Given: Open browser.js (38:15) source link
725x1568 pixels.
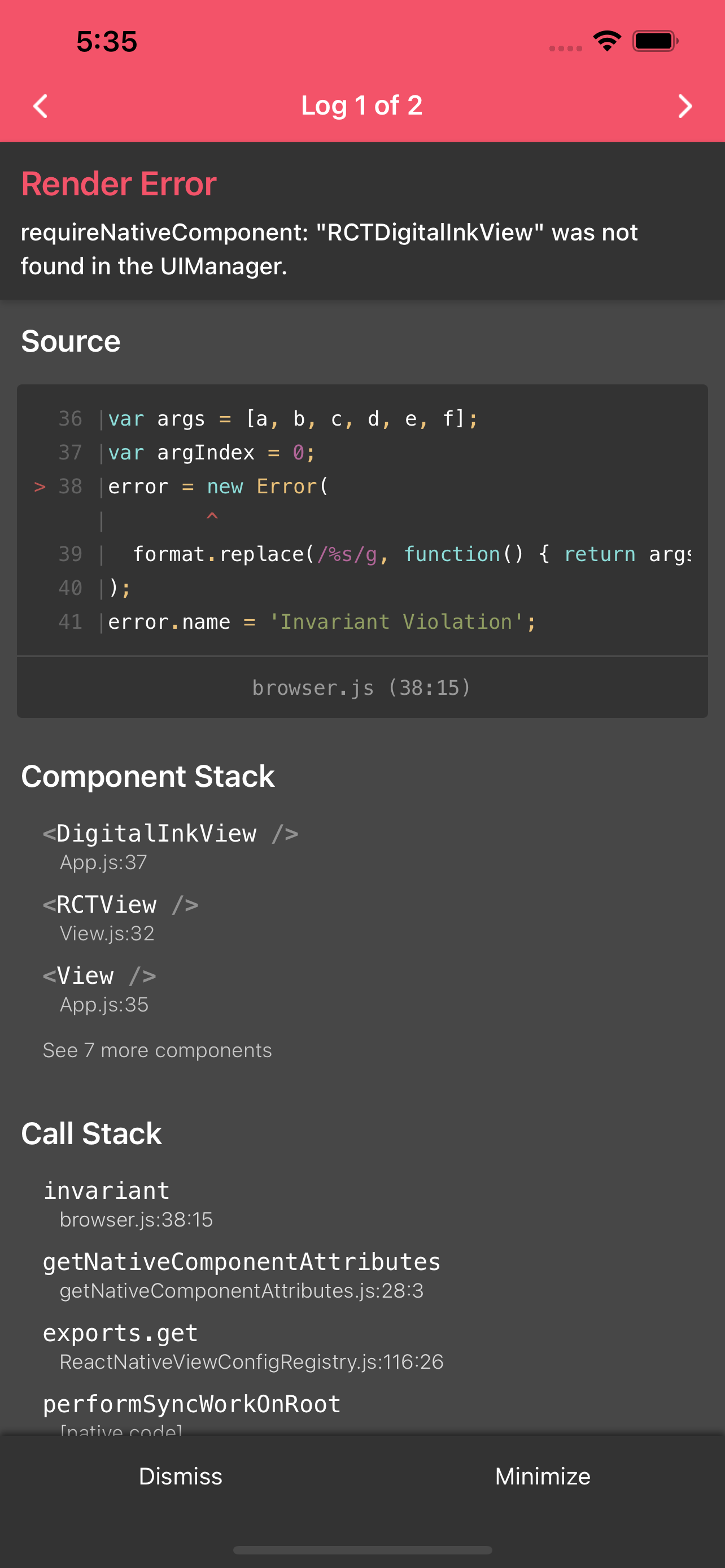Looking at the screenshot, I should click(x=362, y=687).
